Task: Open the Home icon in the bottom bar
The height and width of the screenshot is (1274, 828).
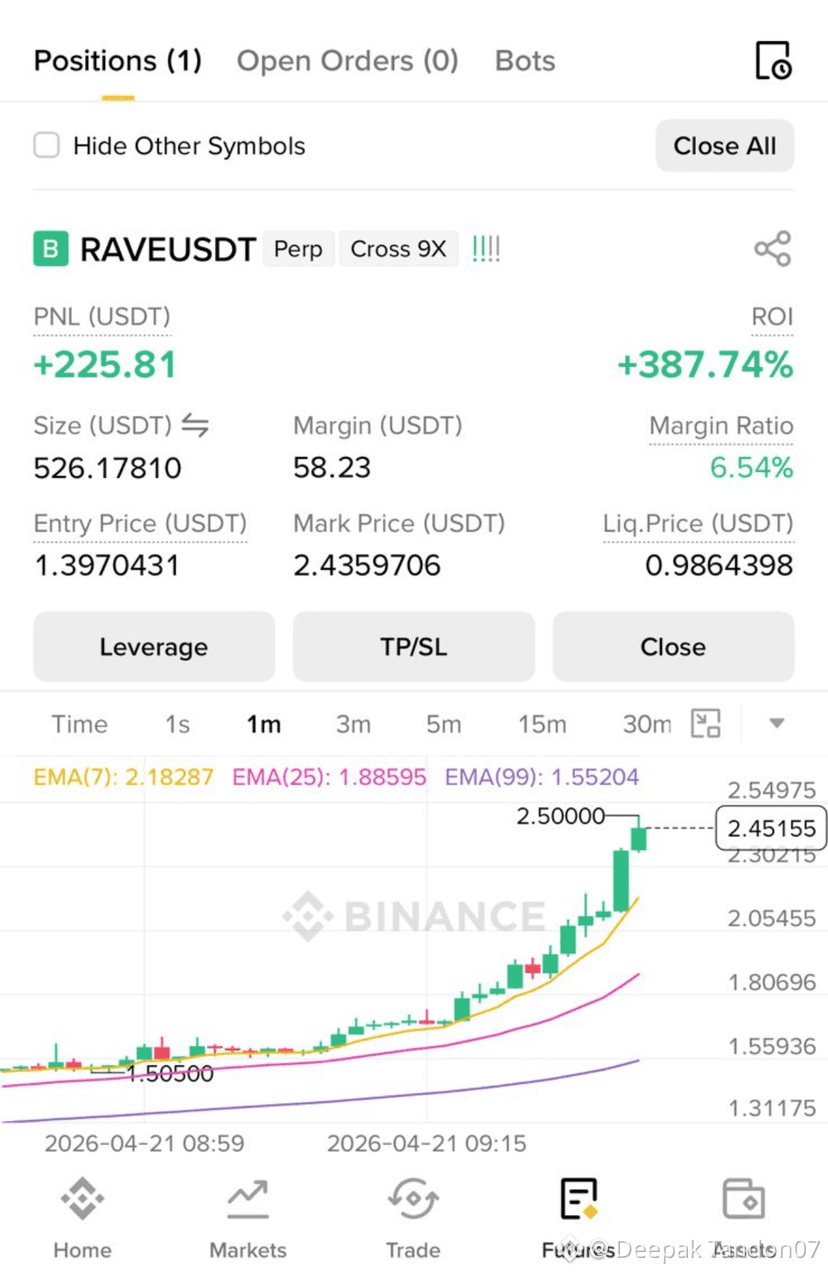Action: [82, 1198]
